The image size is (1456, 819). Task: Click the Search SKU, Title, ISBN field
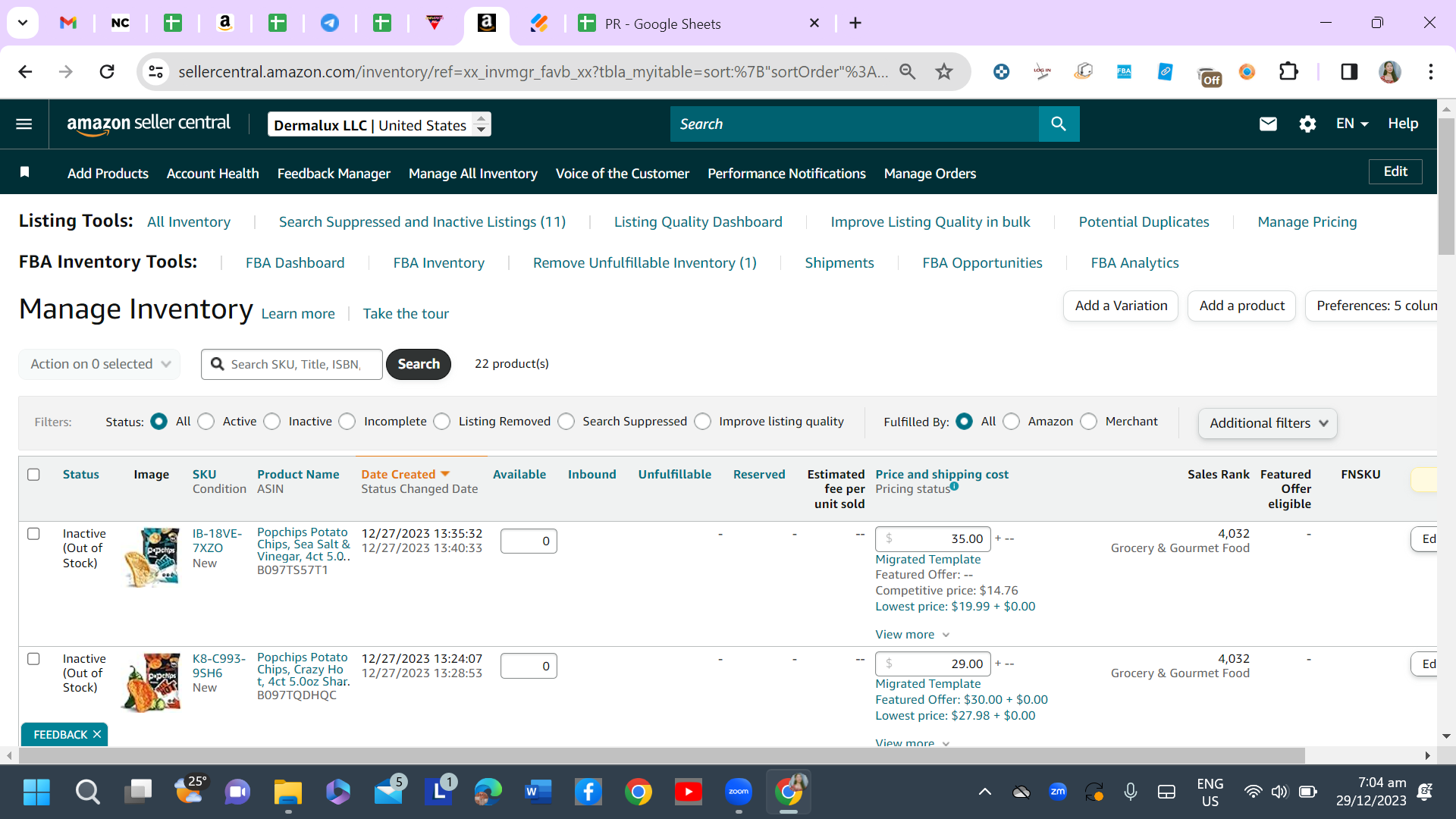(292, 364)
